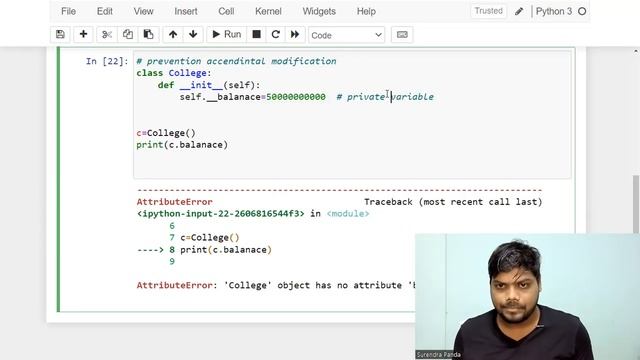Open the Widgets menu
The width and height of the screenshot is (640, 360).
[319, 11]
